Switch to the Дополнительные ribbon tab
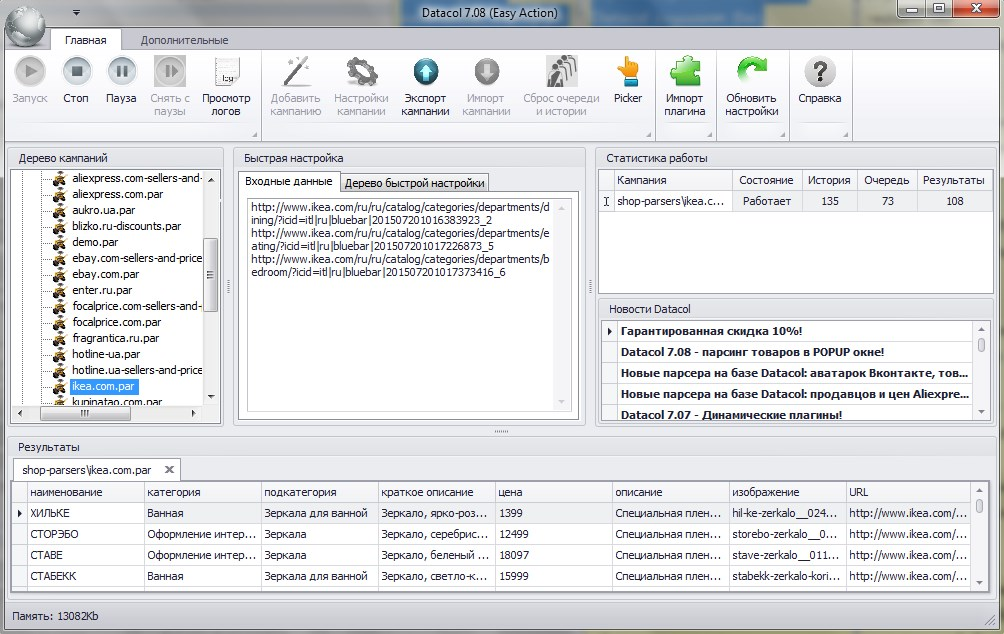This screenshot has height=634, width=1004. pos(184,40)
